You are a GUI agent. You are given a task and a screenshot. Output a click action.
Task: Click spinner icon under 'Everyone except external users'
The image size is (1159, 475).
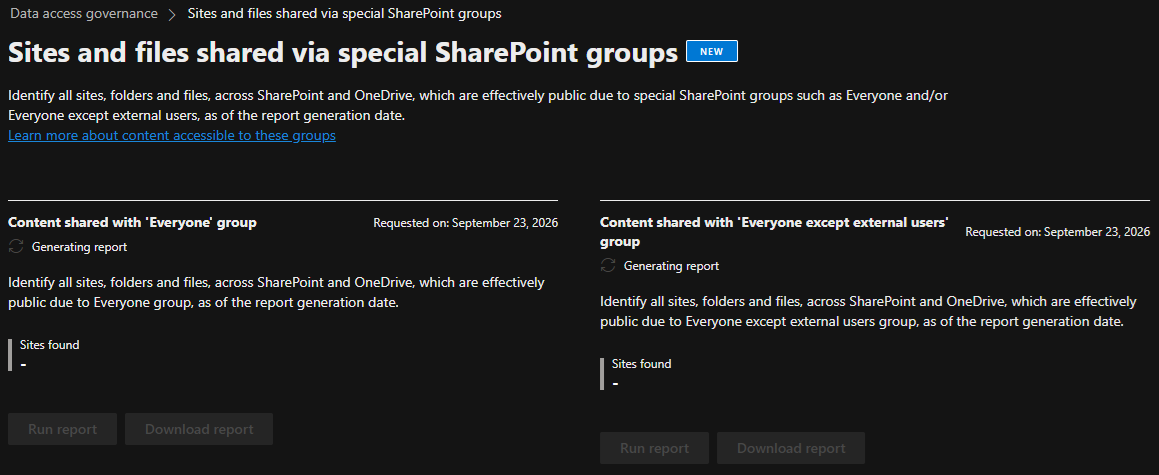pyautogui.click(x=608, y=266)
